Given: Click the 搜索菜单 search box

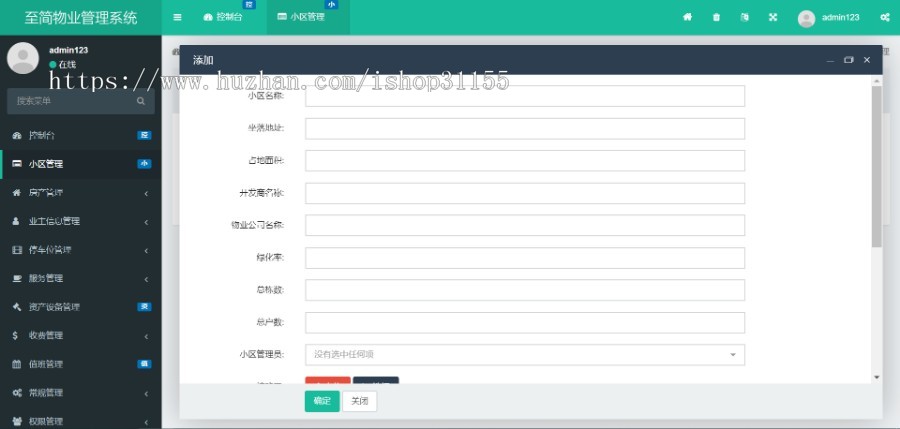Looking at the screenshot, I should pyautogui.click(x=80, y=101).
